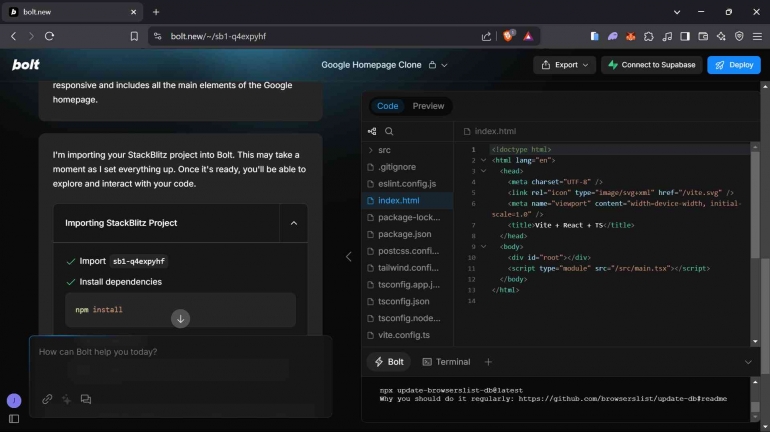Click the user avatar icon
Viewport: 770px width, 432px height.
tap(14, 401)
